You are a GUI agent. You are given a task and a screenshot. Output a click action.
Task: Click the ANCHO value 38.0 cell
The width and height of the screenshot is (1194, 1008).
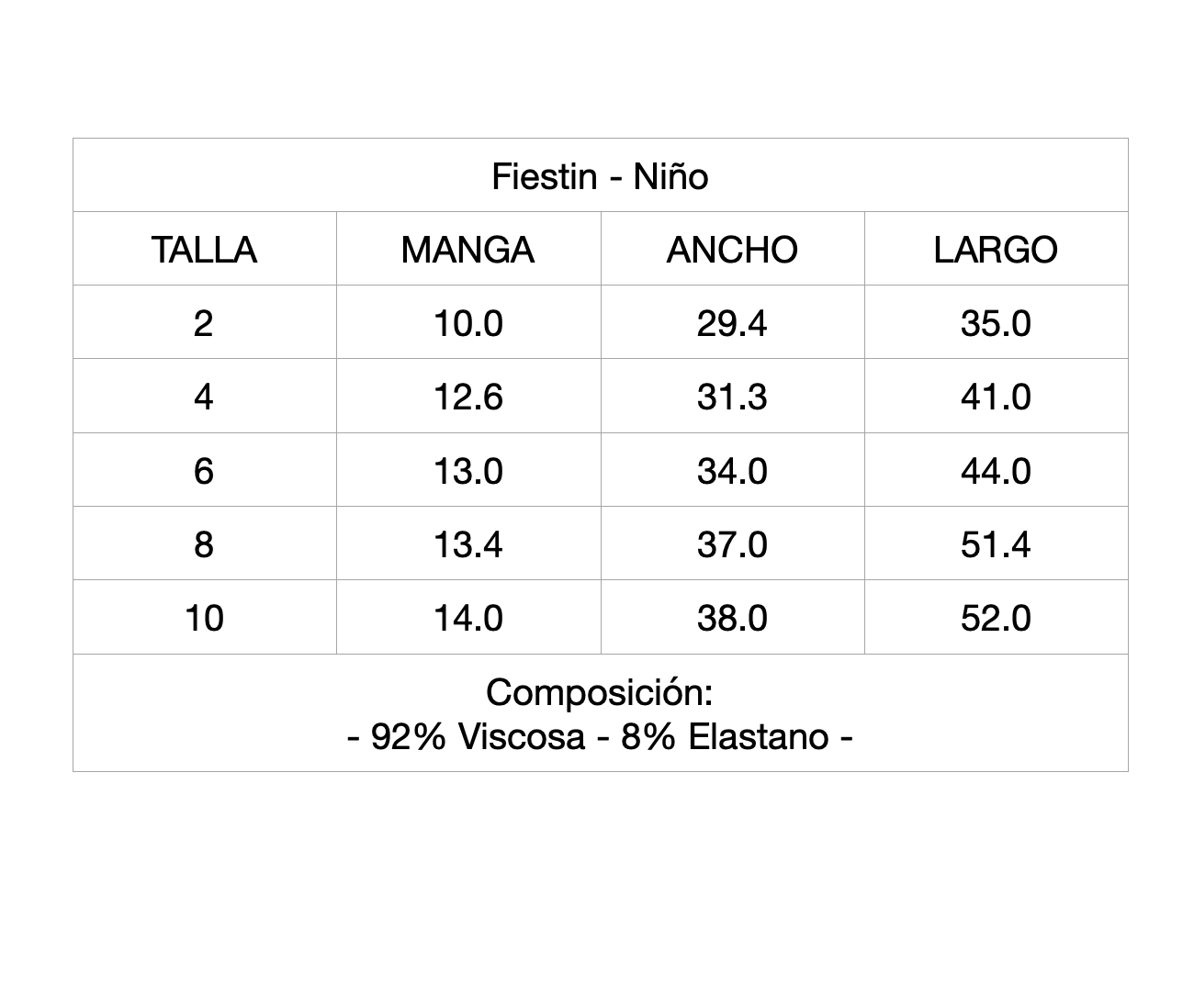point(732,618)
